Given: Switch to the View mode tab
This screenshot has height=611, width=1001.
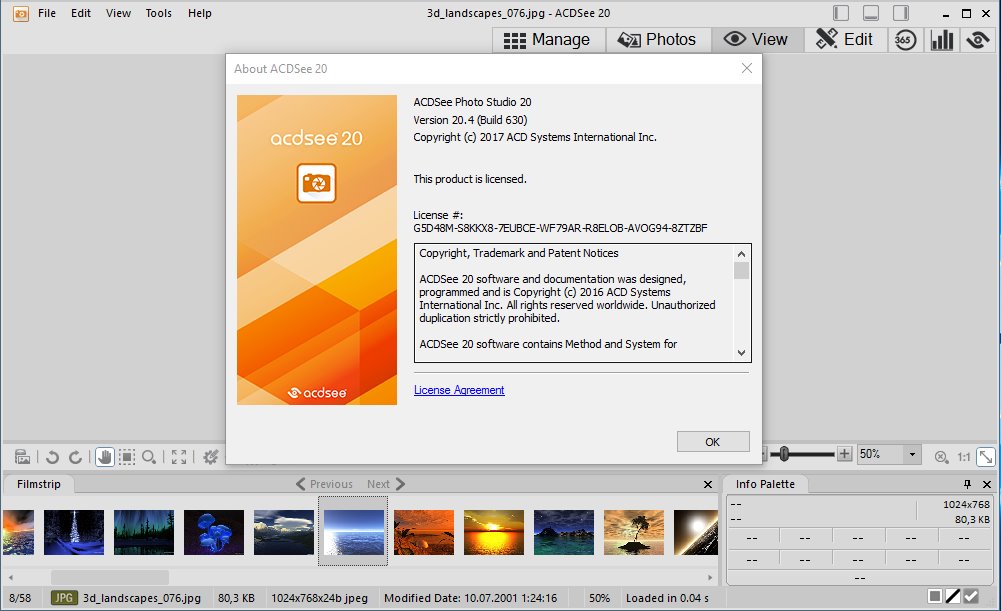Looking at the screenshot, I should (756, 40).
